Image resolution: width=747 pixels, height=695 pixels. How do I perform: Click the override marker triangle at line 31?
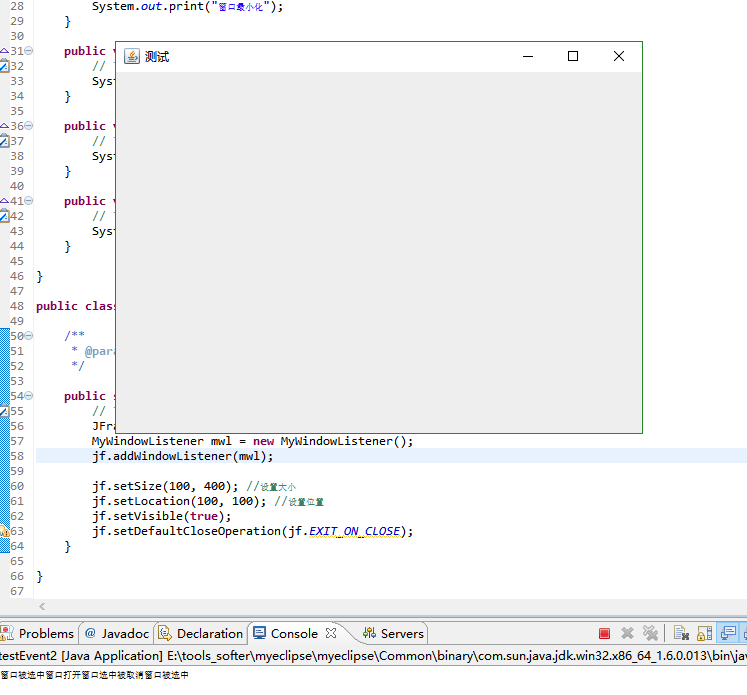[4, 50]
